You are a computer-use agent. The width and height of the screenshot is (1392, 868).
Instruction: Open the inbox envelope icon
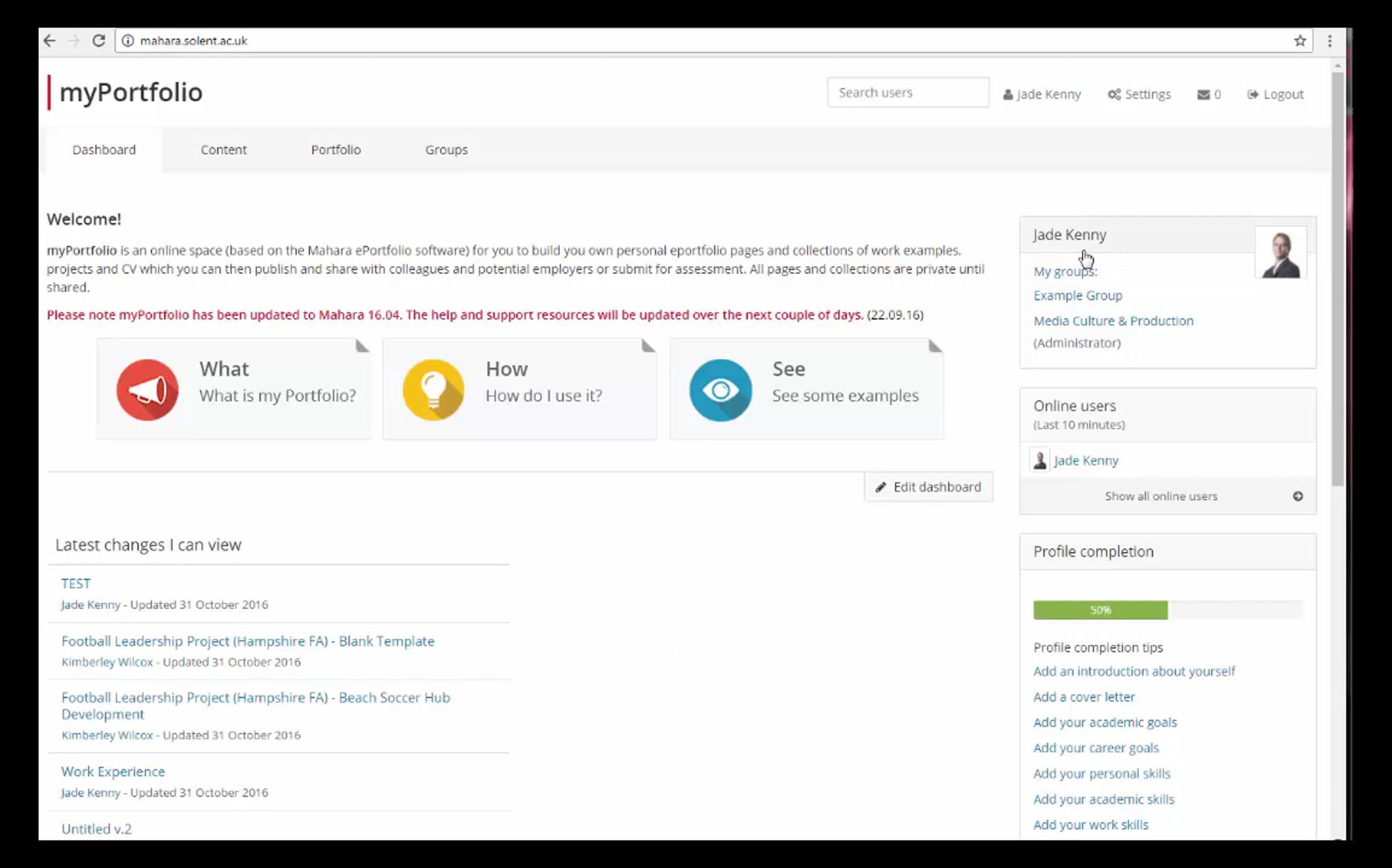(x=1203, y=95)
